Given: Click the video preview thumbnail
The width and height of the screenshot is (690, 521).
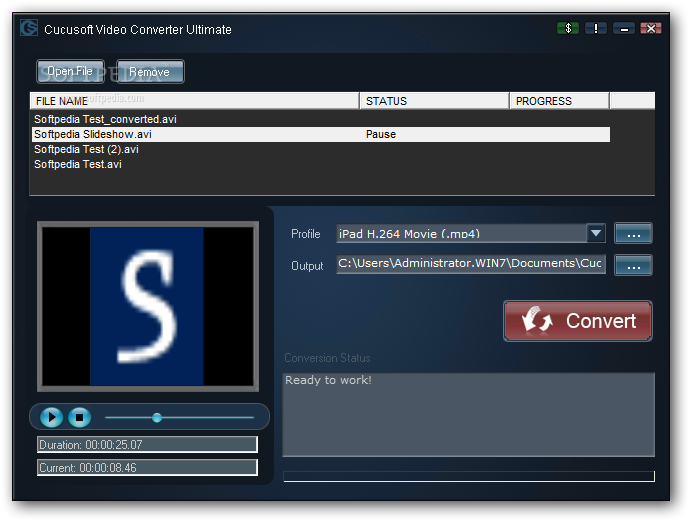Looking at the screenshot, I should [148, 306].
